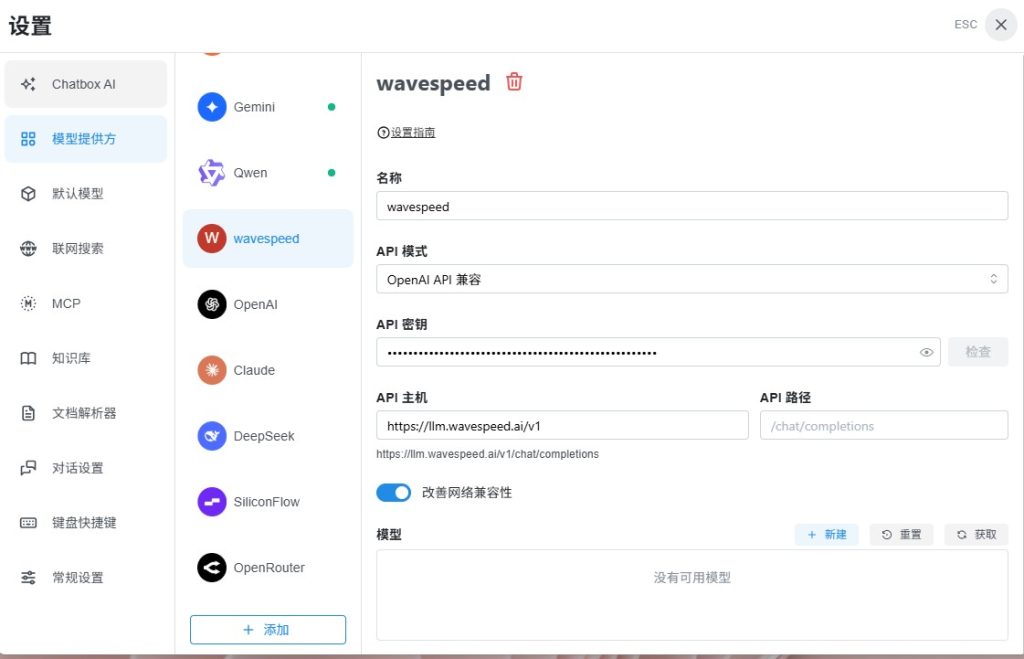
Task: Open 知识库 settings section
Action: point(86,359)
